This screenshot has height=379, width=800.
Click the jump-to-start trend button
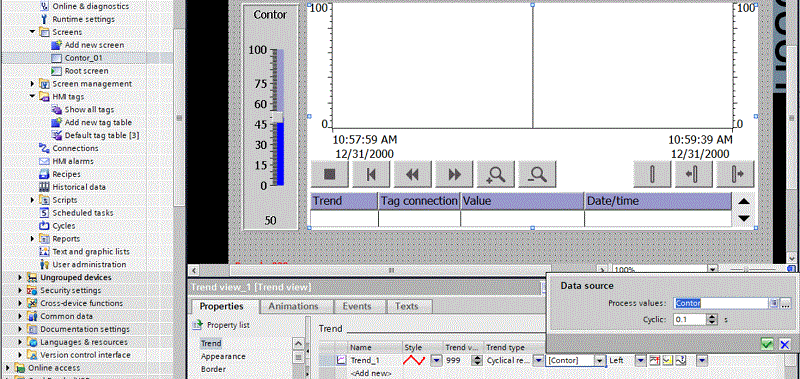(371, 174)
